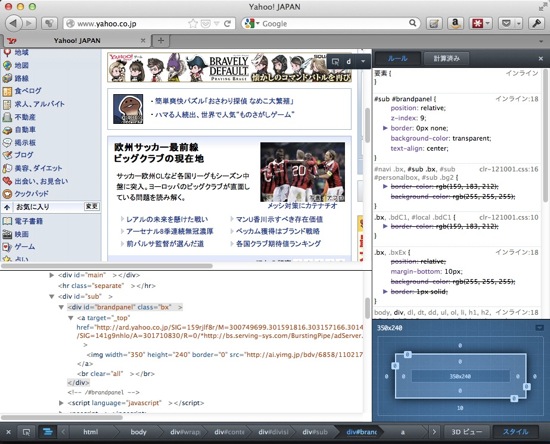Open a new tab with plus button
Screen dimensions: 550x444
pos(161,41)
